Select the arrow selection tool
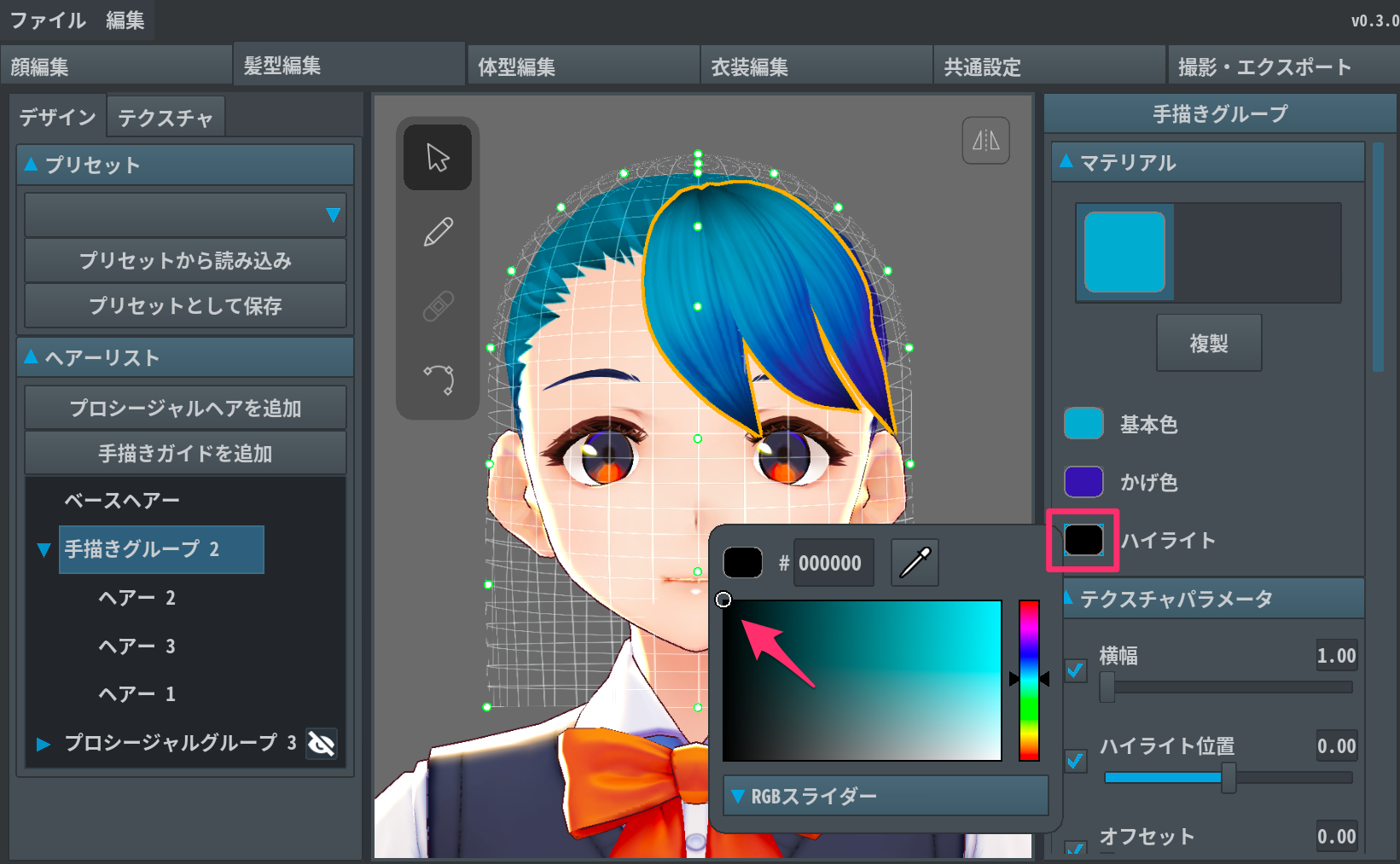The height and width of the screenshot is (864, 1400). coord(438,158)
